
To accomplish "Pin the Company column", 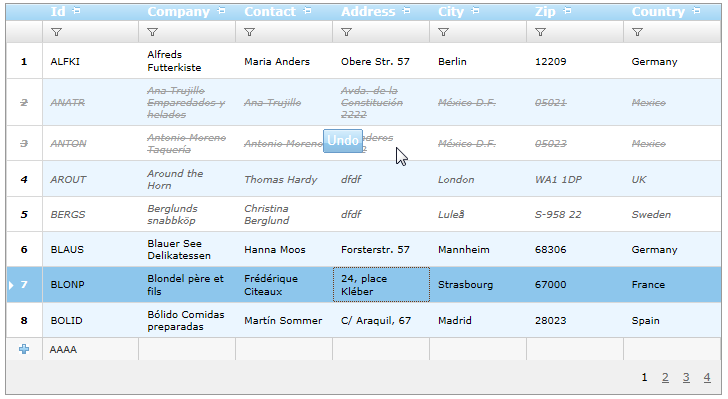I will pos(221,10).
